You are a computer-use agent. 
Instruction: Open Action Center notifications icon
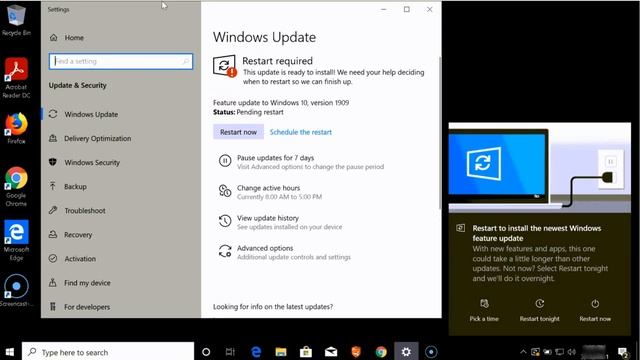click(623, 352)
